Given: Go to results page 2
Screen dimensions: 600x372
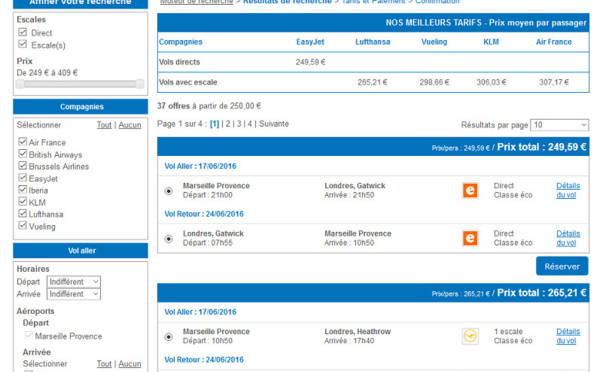Looking at the screenshot, I should [228, 124].
